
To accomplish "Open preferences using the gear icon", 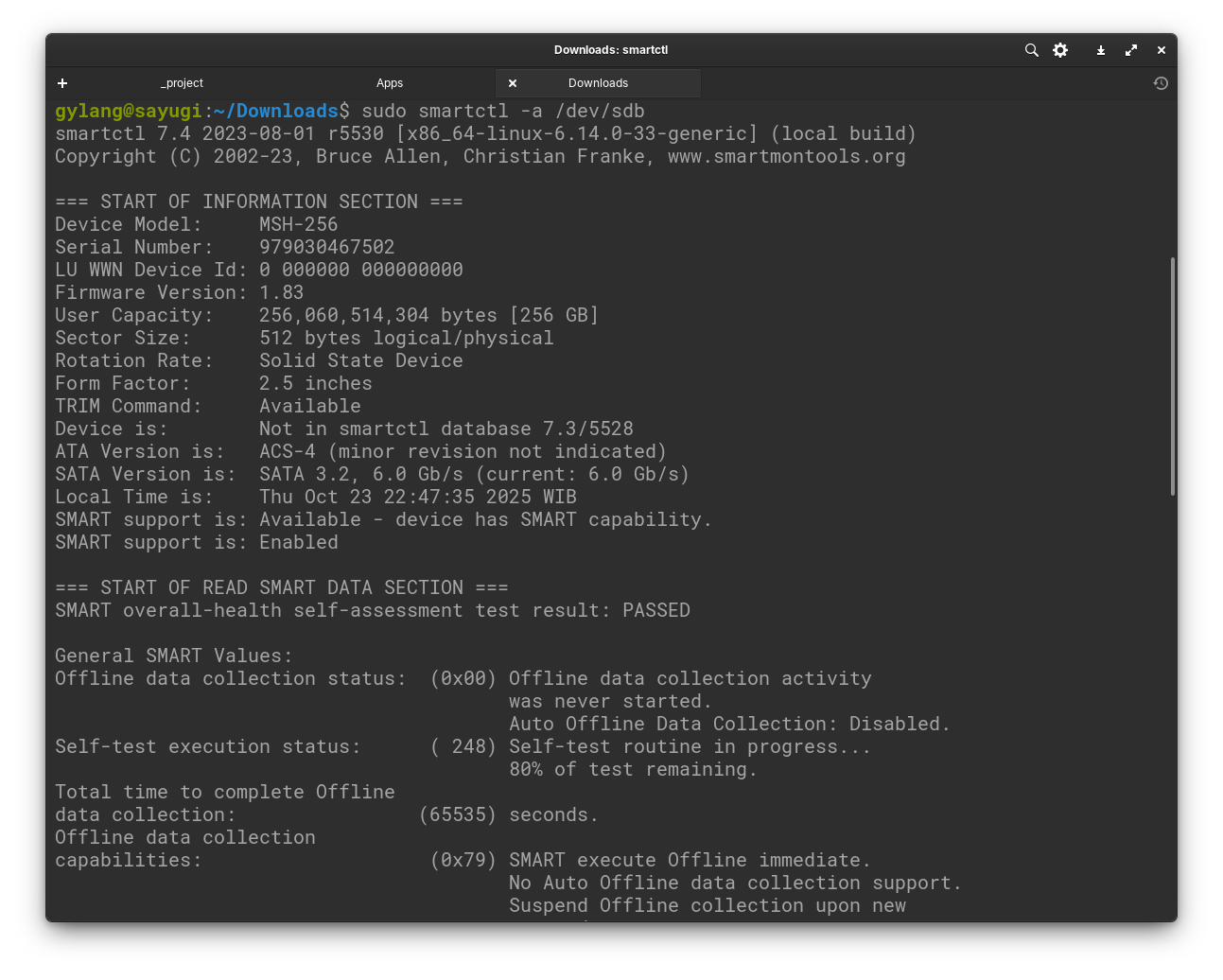I will coord(1059,50).
